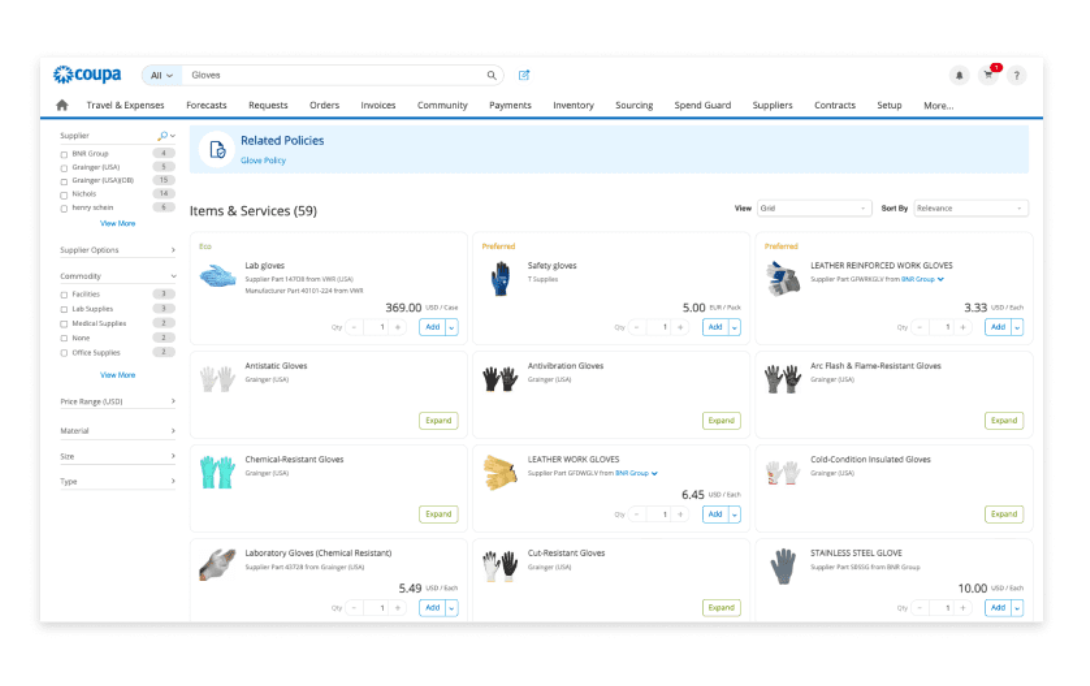Open the notifications bell

click(x=959, y=75)
